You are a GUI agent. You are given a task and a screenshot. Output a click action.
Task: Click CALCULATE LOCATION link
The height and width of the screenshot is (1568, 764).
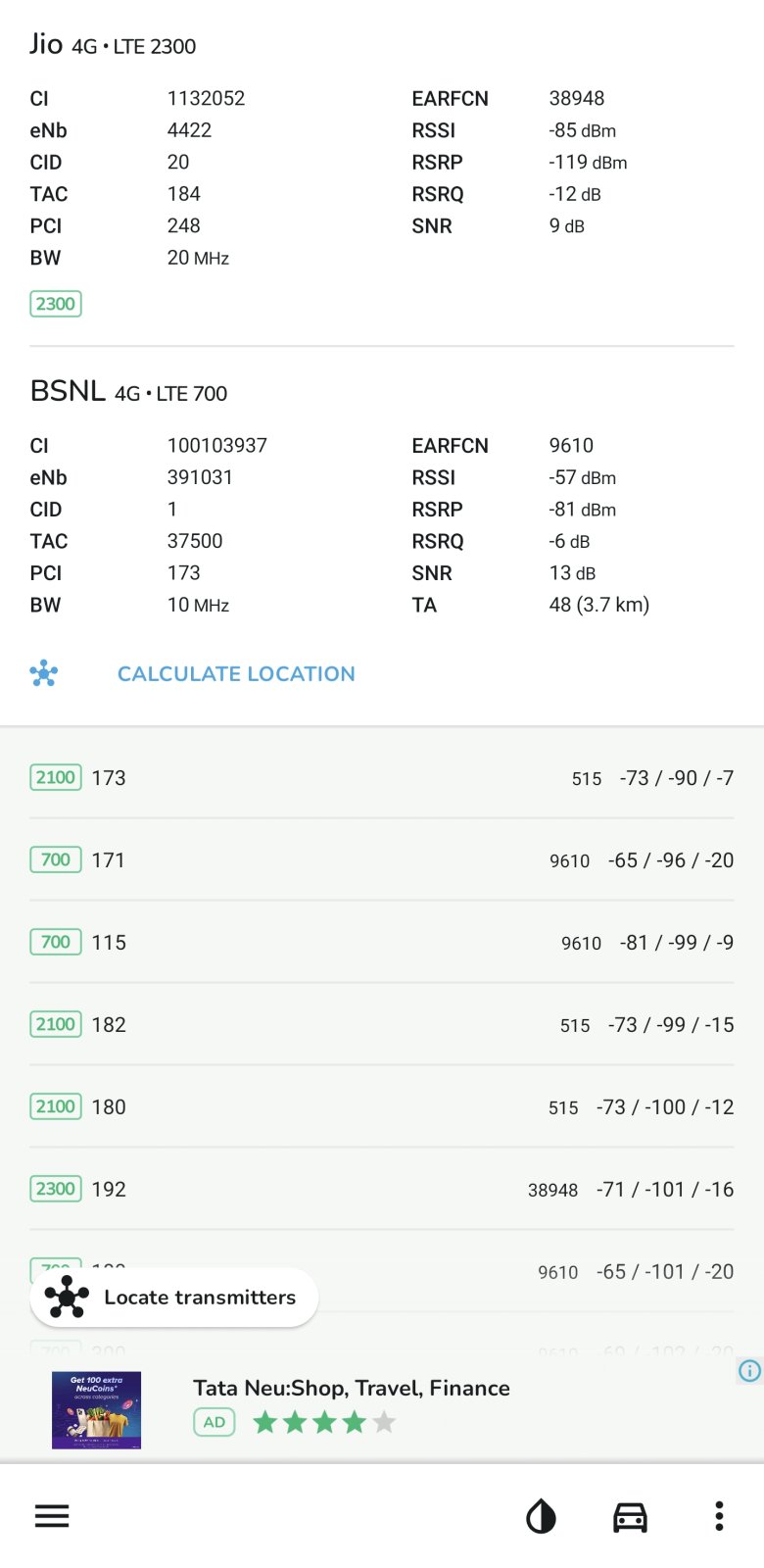pos(236,674)
